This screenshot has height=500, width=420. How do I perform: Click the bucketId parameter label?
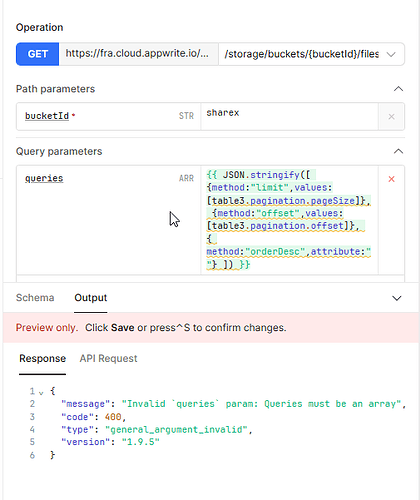tap(47, 116)
